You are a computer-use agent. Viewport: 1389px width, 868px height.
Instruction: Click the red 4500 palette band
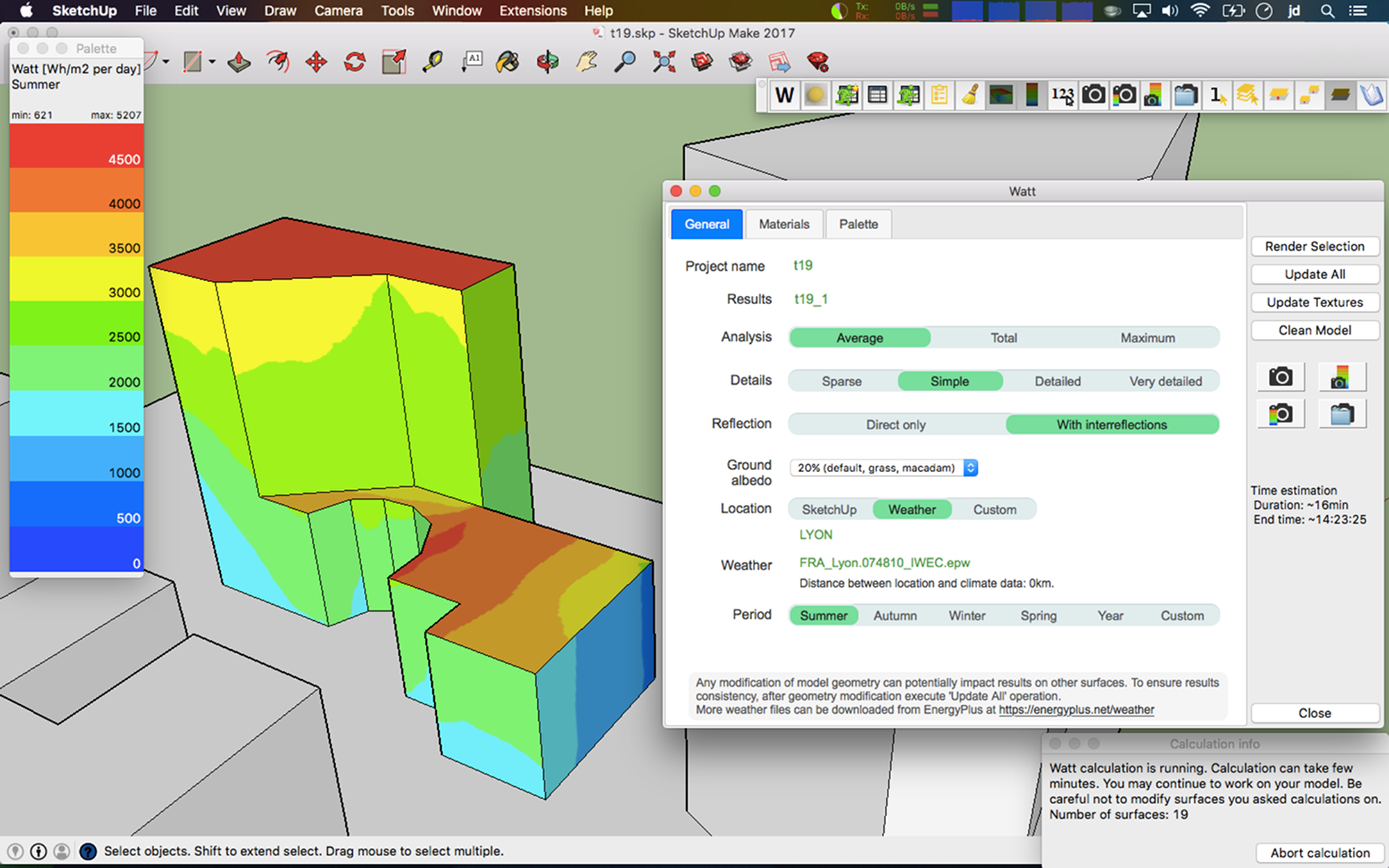(76, 146)
